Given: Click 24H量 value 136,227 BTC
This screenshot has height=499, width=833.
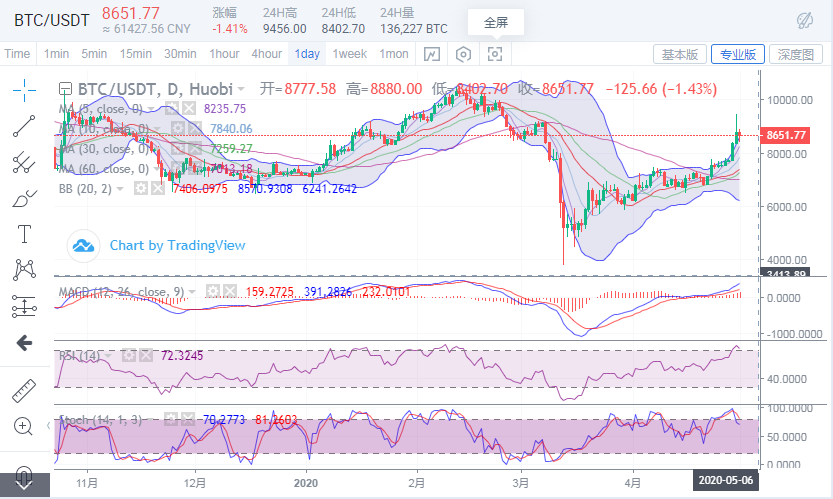Looking at the screenshot, I should [x=414, y=29].
